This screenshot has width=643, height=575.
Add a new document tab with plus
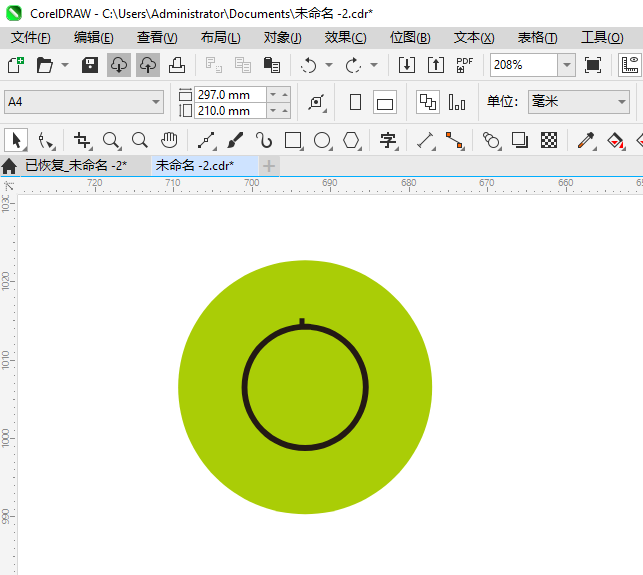(x=269, y=166)
